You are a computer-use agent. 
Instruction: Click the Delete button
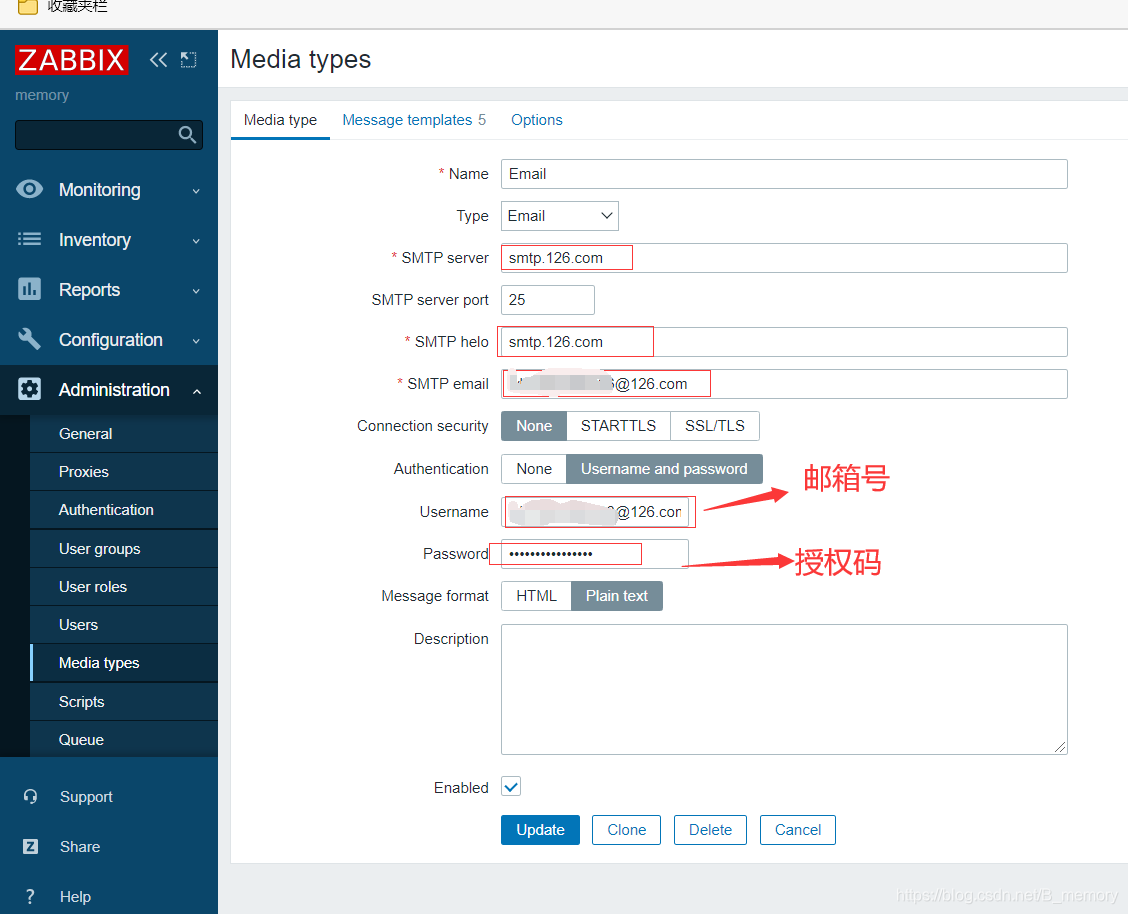pyautogui.click(x=710, y=830)
